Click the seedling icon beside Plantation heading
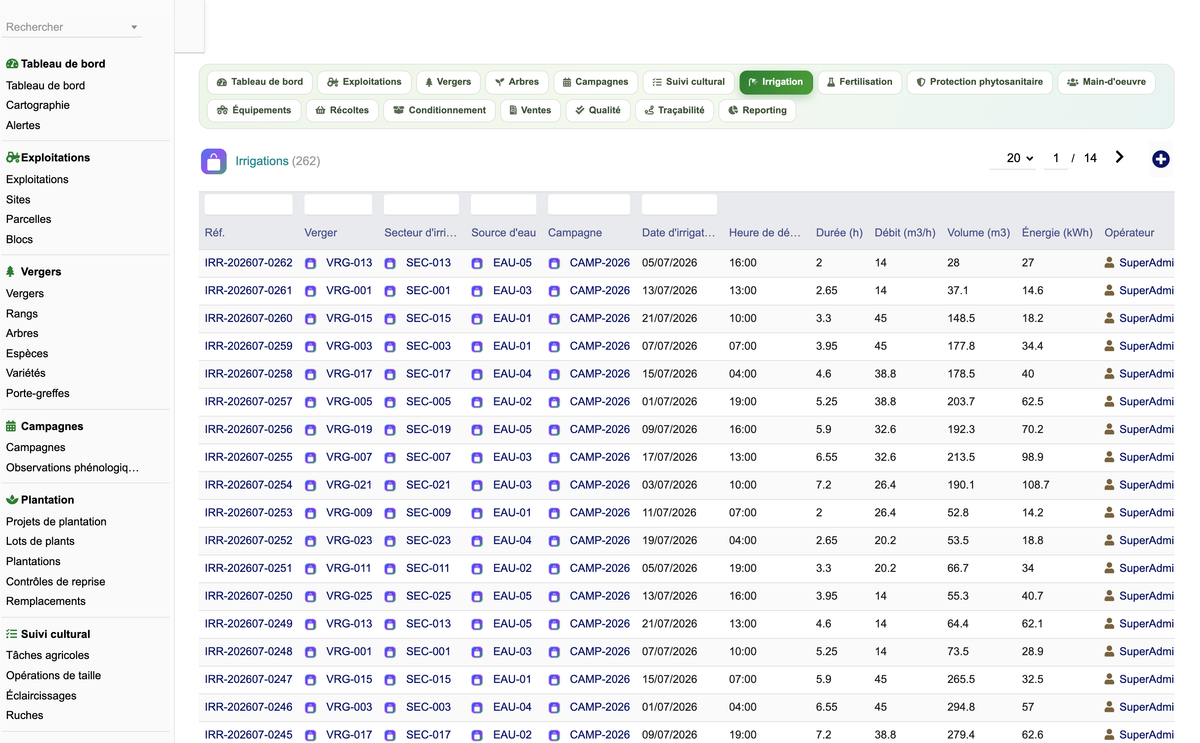Image resolution: width=1200 pixels, height=743 pixels. pos(12,500)
